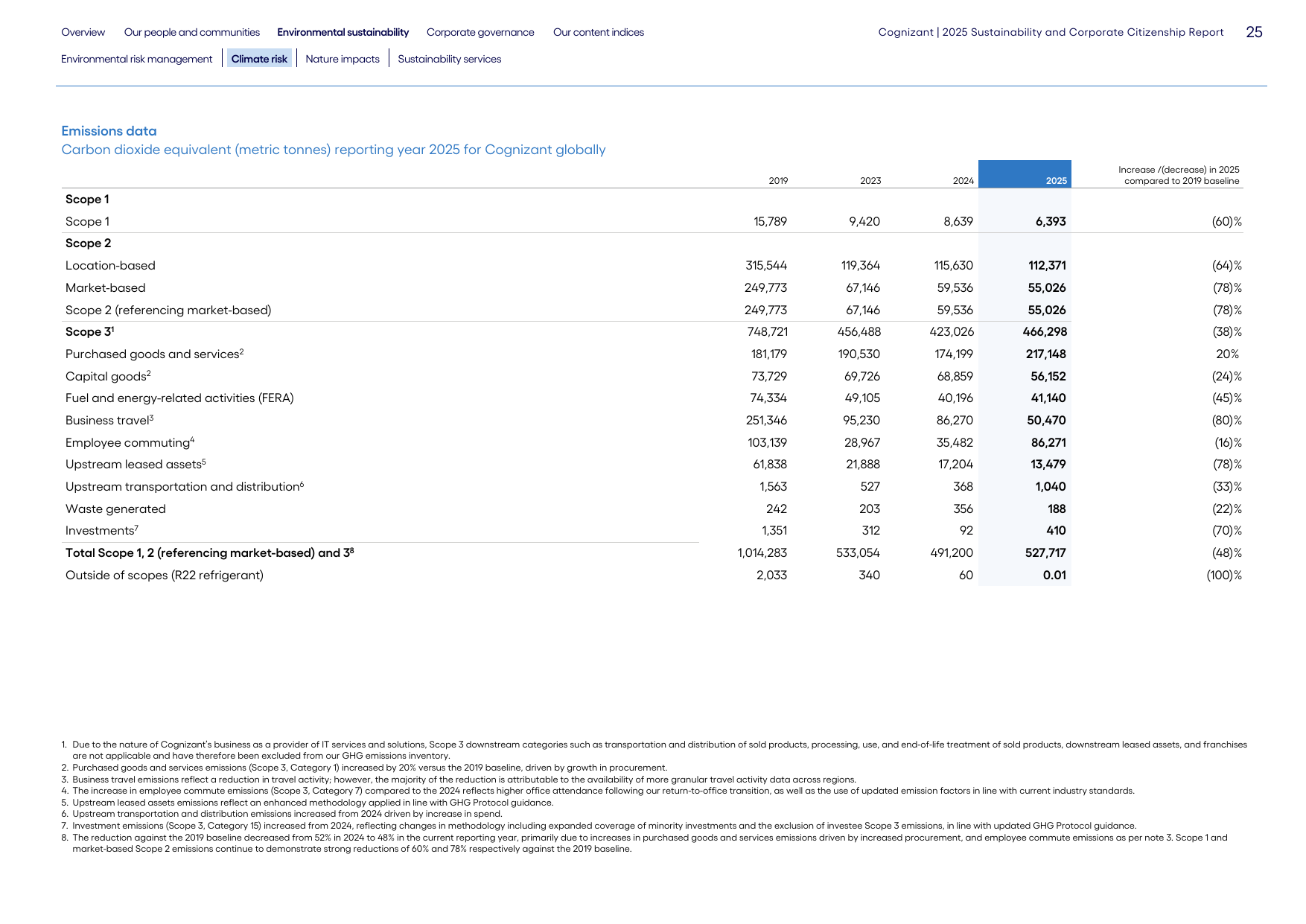Click the Emissions data heading
This screenshot has width=1306, height=924.
tap(109, 131)
